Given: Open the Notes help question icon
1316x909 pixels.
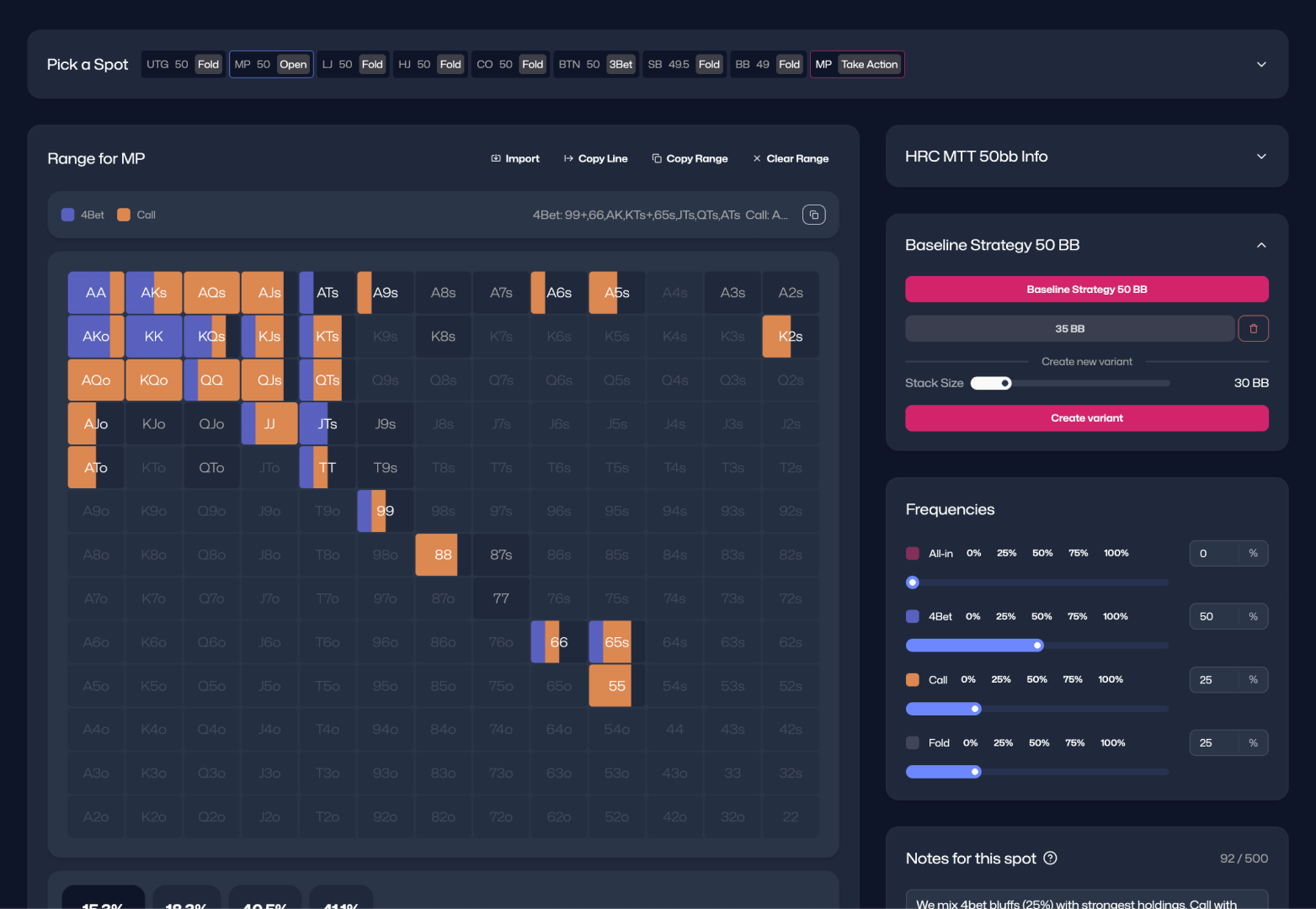Looking at the screenshot, I should pos(1050,858).
